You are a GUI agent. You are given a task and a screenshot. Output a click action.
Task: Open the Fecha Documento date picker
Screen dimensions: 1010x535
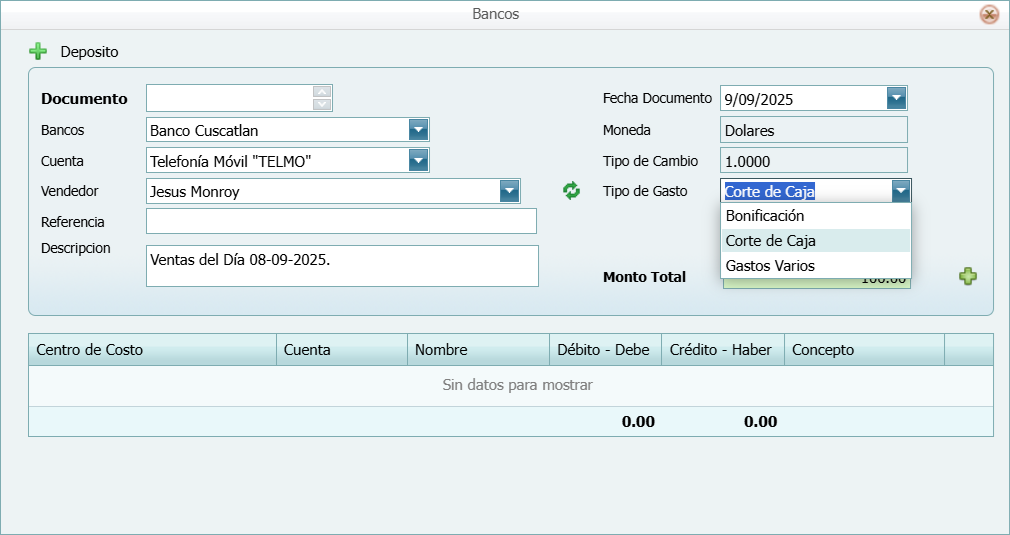pos(896,98)
